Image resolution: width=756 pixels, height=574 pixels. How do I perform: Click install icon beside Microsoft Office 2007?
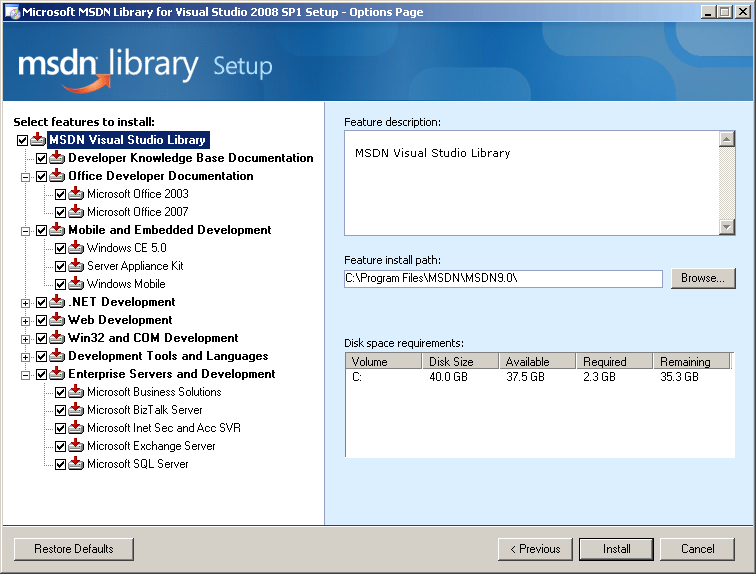[76, 212]
